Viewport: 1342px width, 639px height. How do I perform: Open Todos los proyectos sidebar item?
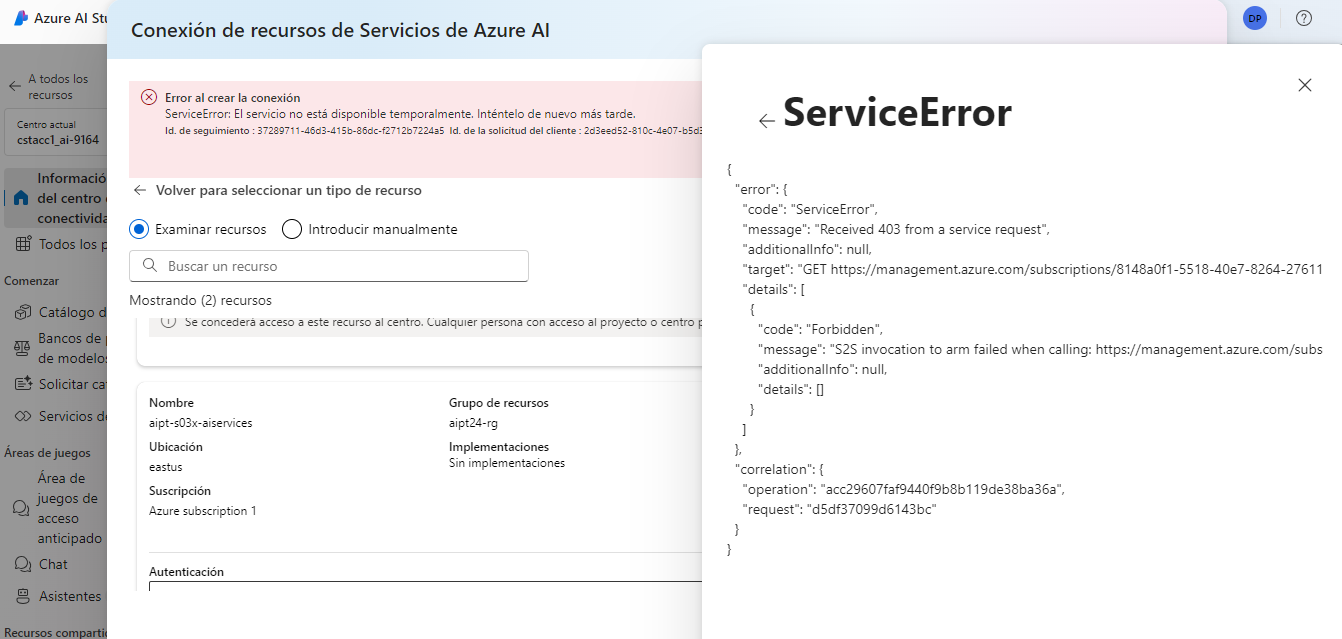56,244
